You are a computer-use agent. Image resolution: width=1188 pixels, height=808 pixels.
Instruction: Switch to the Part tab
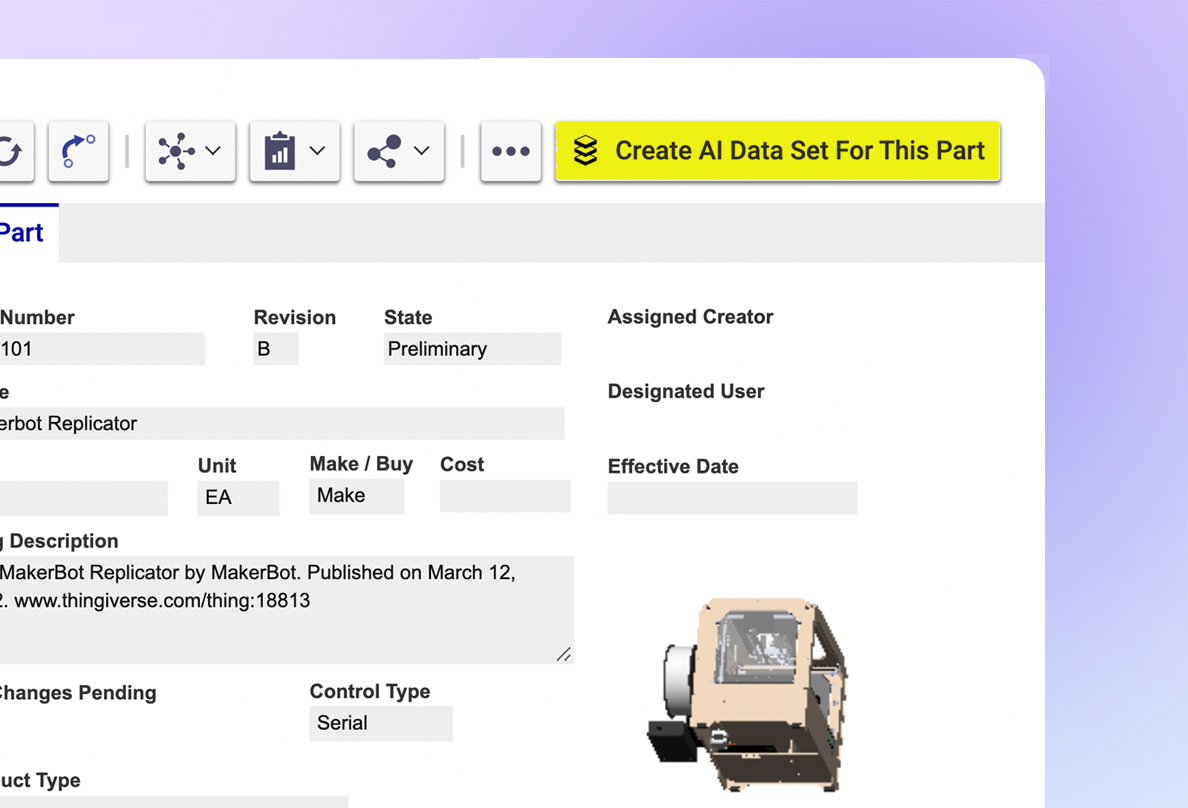(x=22, y=233)
